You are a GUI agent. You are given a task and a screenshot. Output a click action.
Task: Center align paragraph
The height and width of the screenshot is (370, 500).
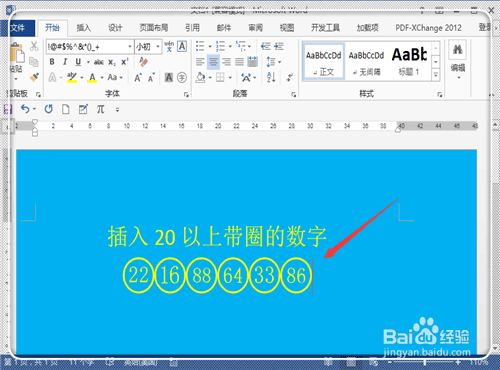(x=213, y=62)
